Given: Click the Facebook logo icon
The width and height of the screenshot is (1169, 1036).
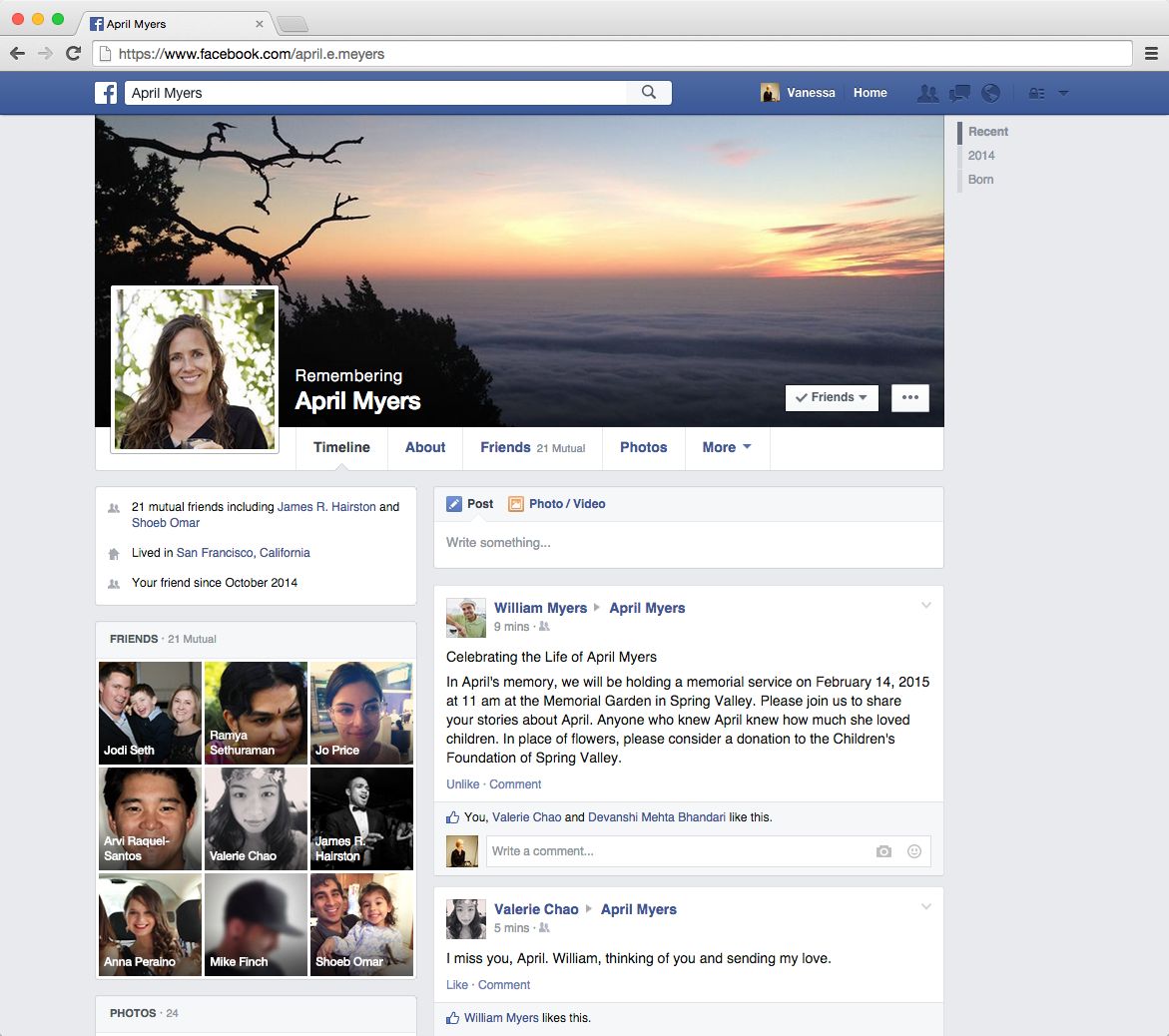Looking at the screenshot, I should click(106, 93).
